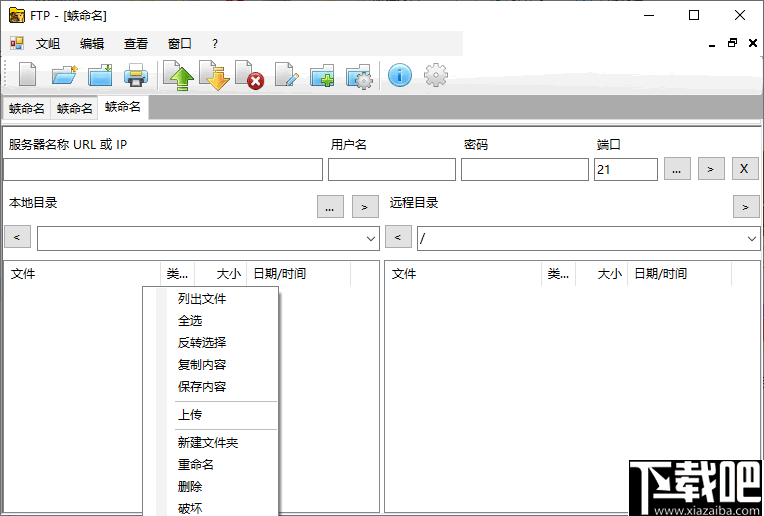Viewport: 764px width, 516px height.
Task: Choose 重命名 from context menu
Action: pyautogui.click(x=210, y=464)
